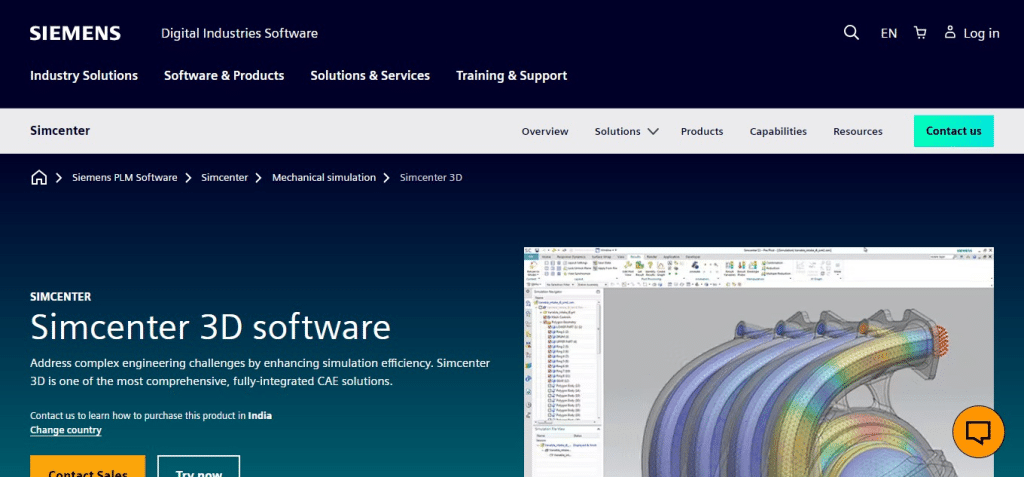Viewport: 1024px width, 477px height.
Task: Go to the Overview tab
Action: [545, 131]
